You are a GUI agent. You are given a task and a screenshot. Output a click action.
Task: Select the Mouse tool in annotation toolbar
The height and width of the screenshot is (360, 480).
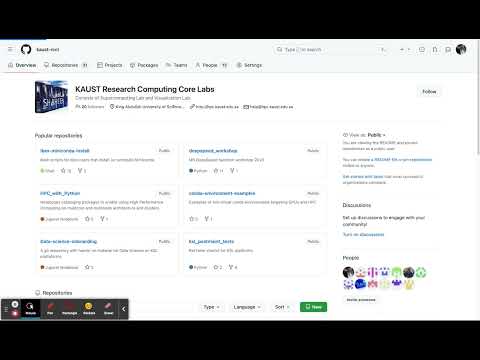coord(30,309)
